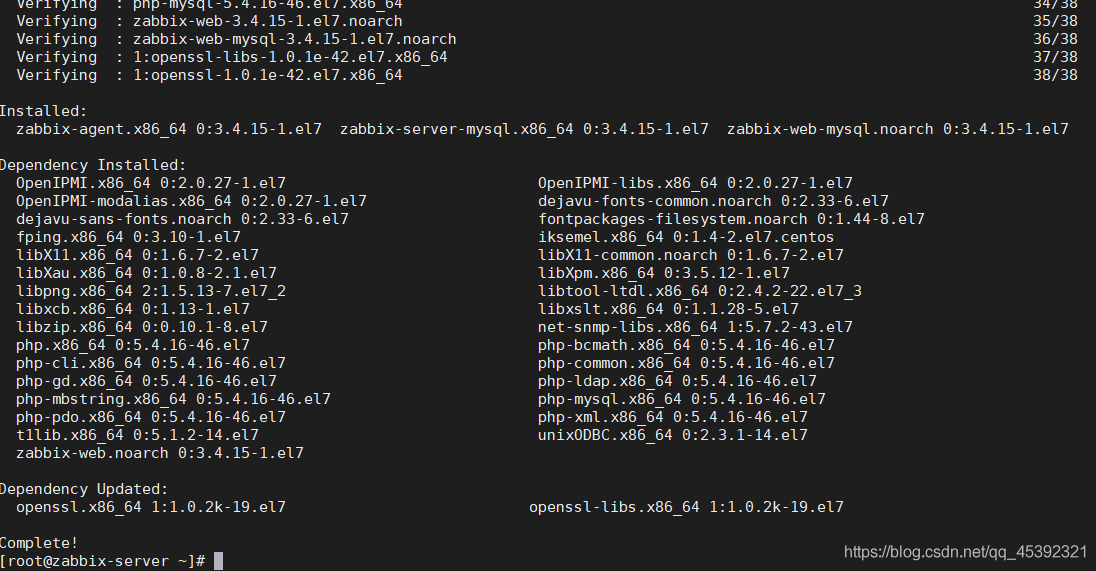This screenshot has height=571, width=1096.
Task: Click the iksemel.x86_64 centos package line
Action: (686, 237)
